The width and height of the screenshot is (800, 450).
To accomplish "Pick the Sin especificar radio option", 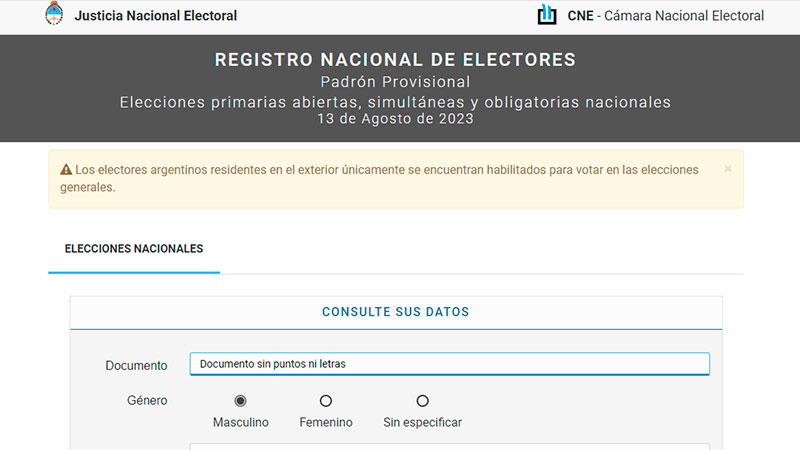I will (x=422, y=401).
